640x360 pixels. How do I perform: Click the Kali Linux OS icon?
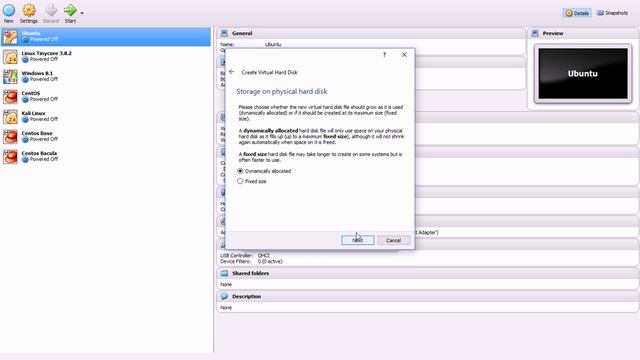[x=10, y=117]
